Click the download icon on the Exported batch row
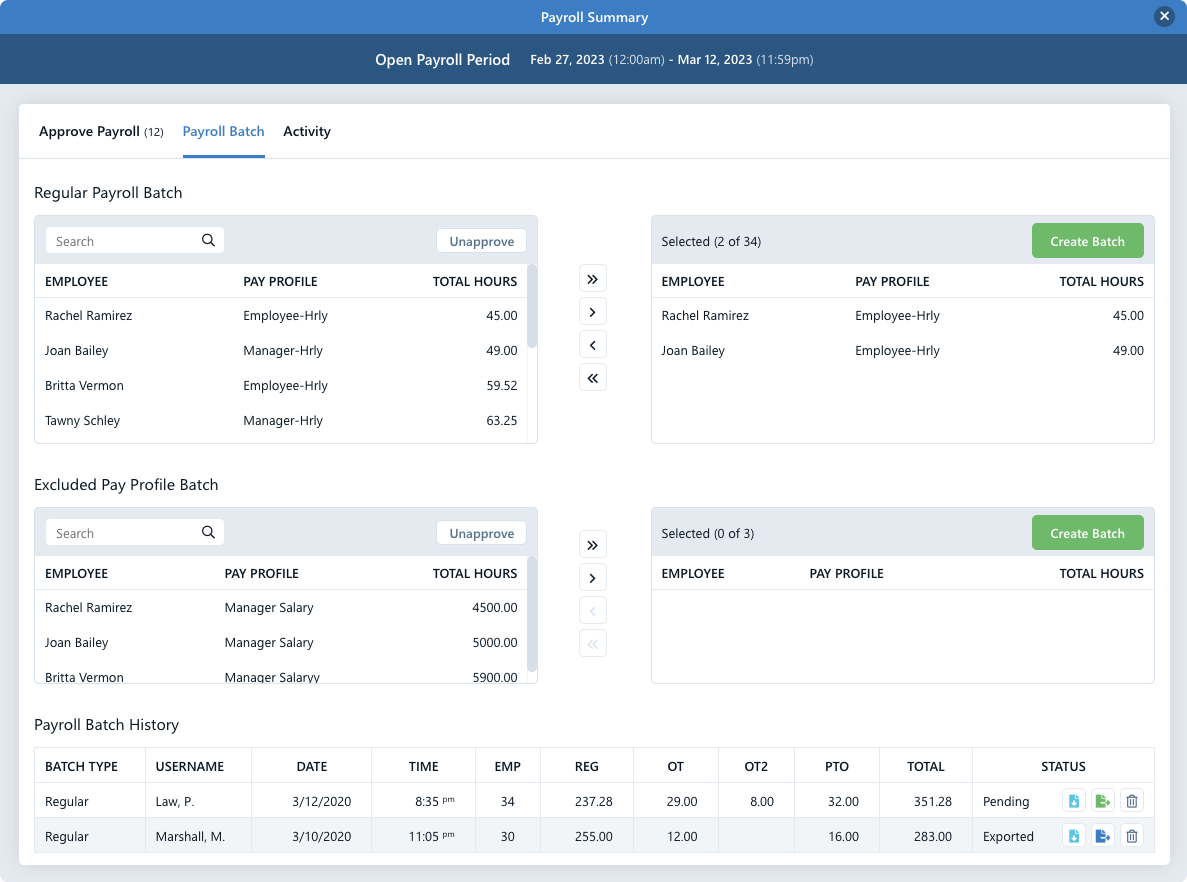The height and width of the screenshot is (882, 1187). click(x=1073, y=835)
